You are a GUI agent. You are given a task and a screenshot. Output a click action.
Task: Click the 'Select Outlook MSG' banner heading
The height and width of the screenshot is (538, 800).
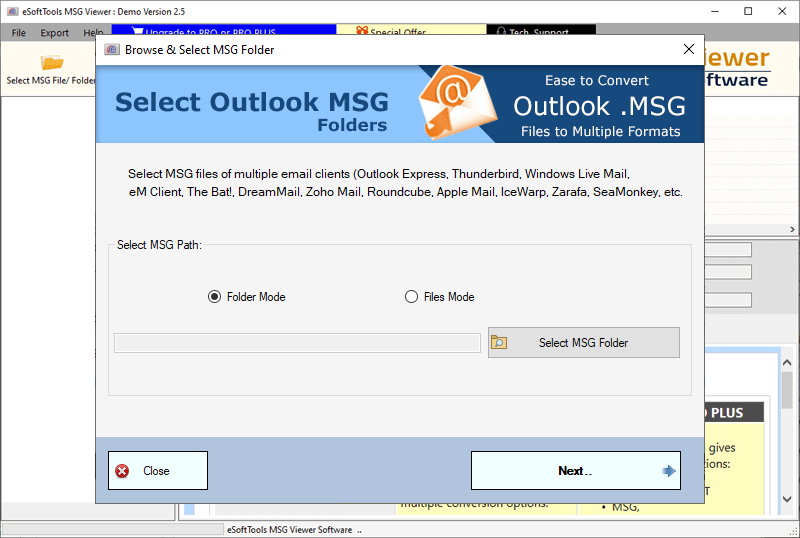click(x=252, y=102)
